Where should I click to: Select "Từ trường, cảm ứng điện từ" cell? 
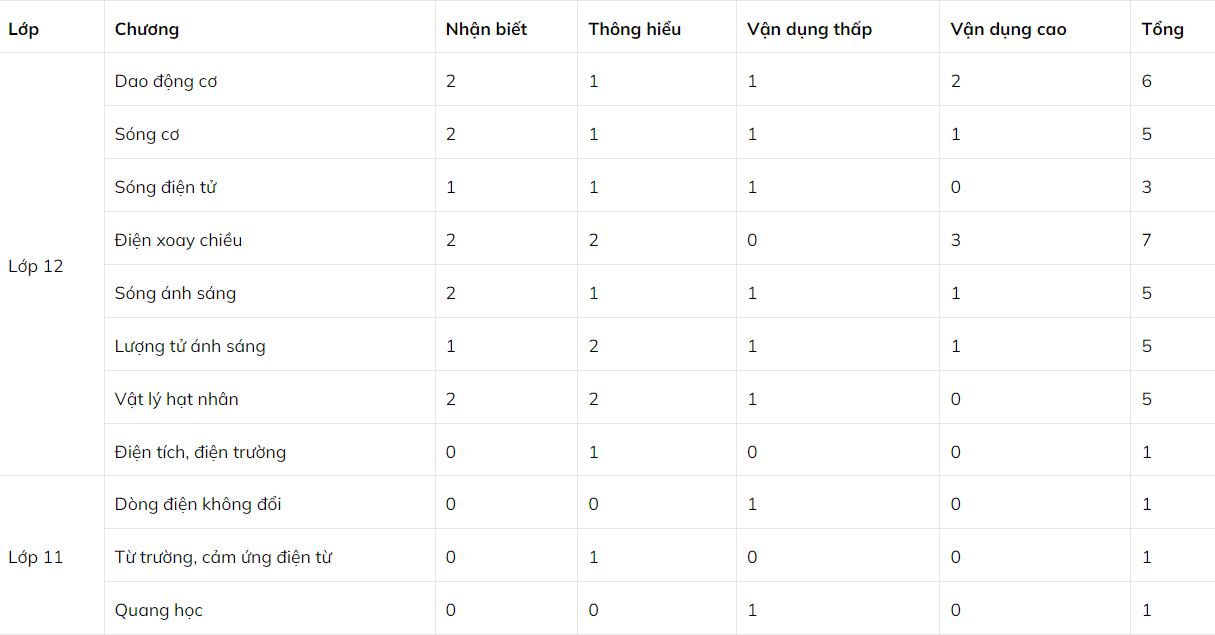[x=223, y=557]
